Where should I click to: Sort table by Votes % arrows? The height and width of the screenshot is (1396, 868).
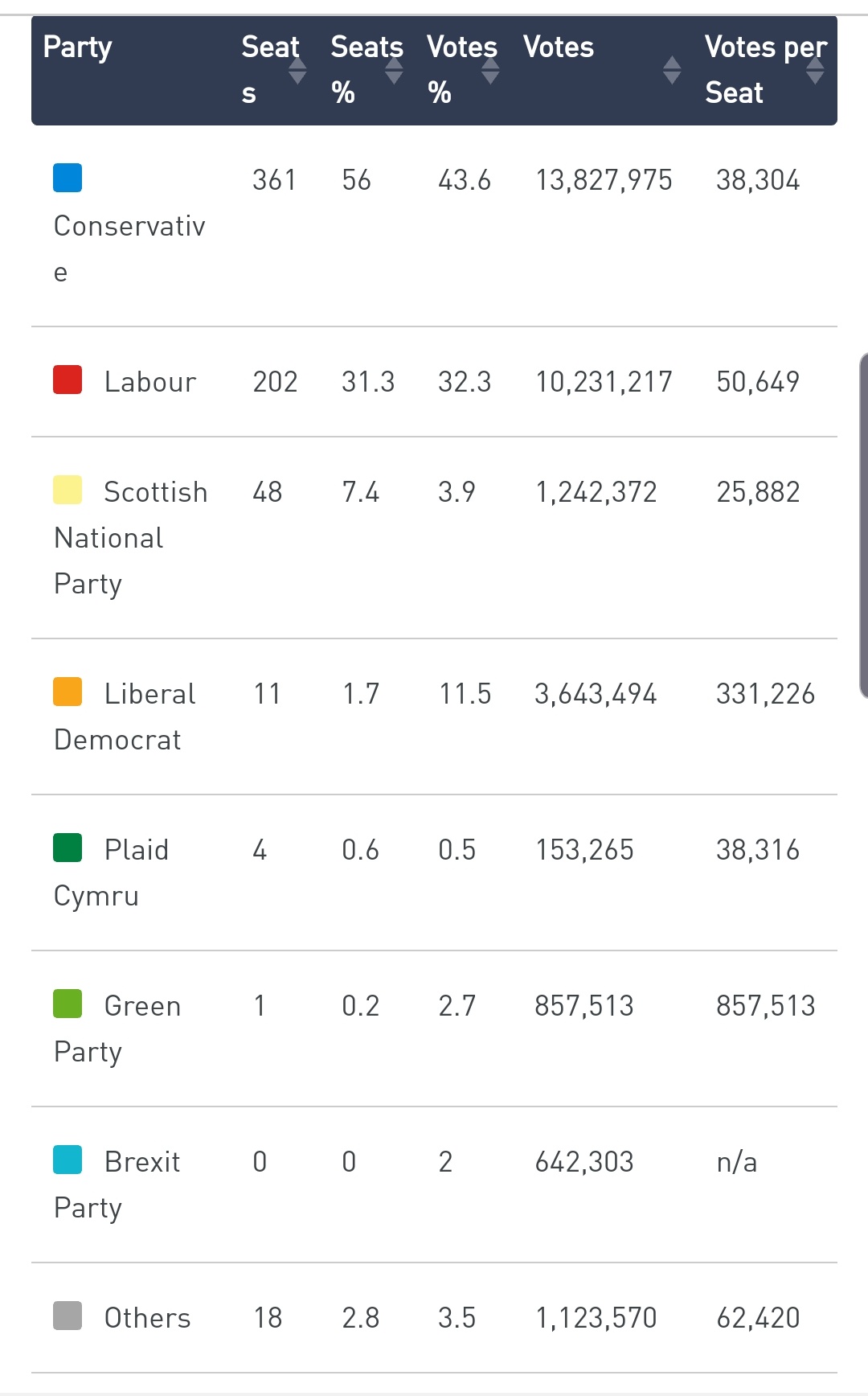pos(490,71)
